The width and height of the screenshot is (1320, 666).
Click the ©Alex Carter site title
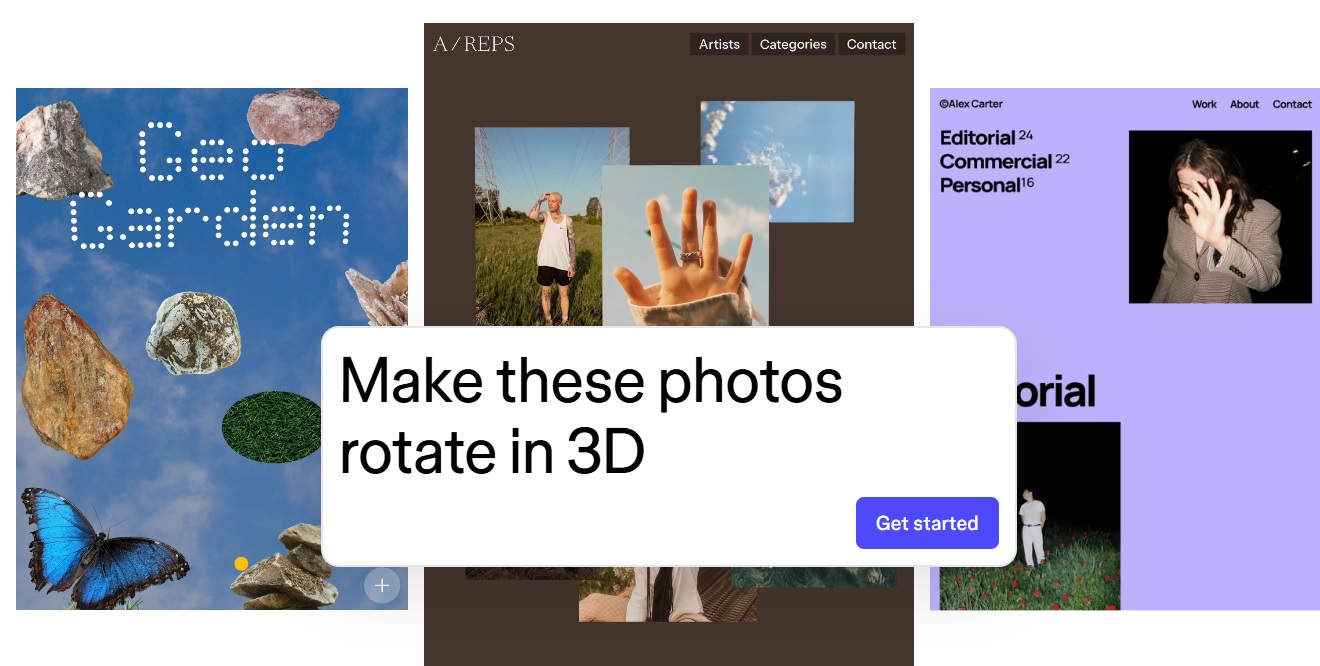tap(971, 104)
